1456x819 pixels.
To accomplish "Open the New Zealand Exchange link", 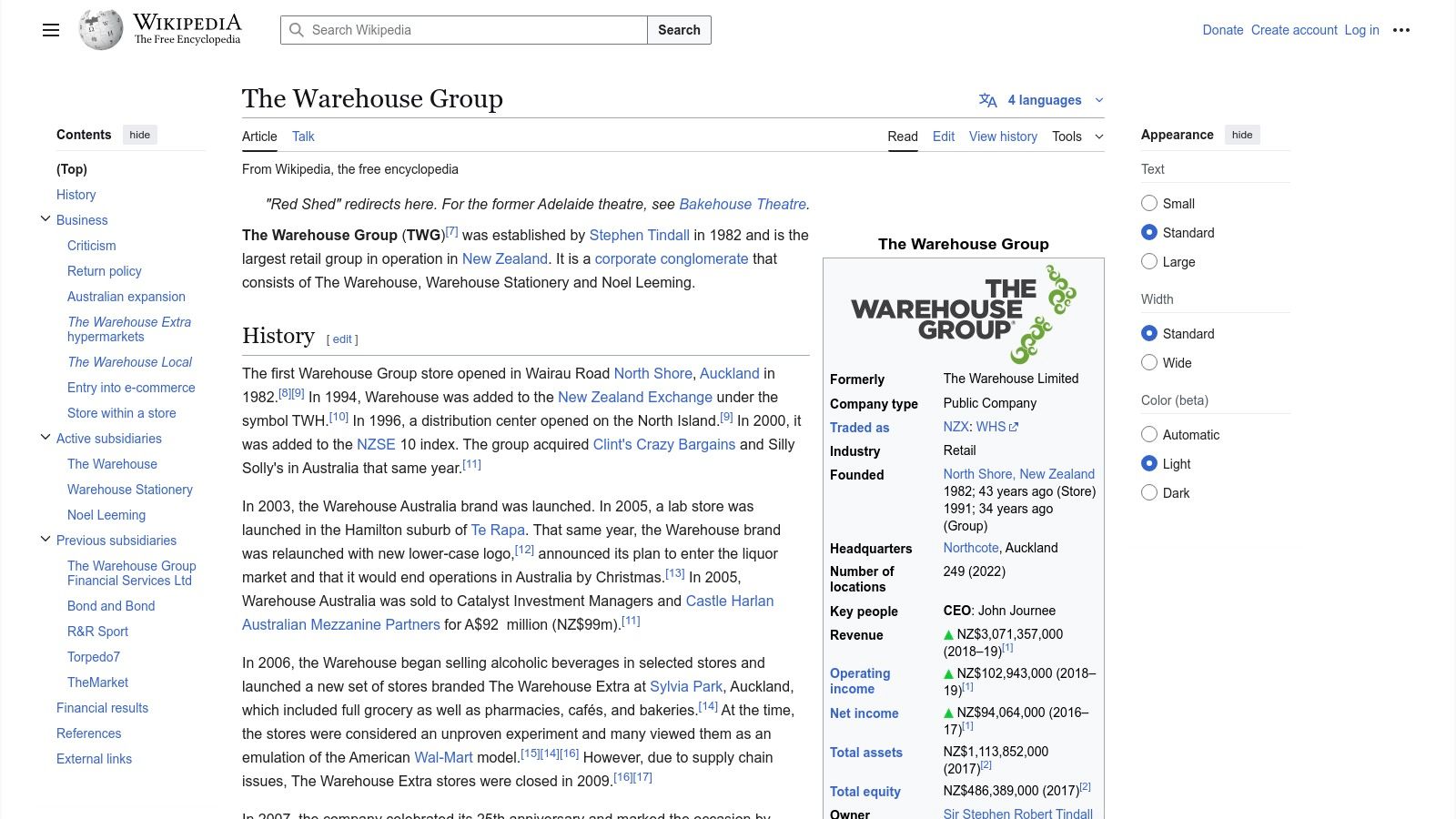I will (635, 397).
